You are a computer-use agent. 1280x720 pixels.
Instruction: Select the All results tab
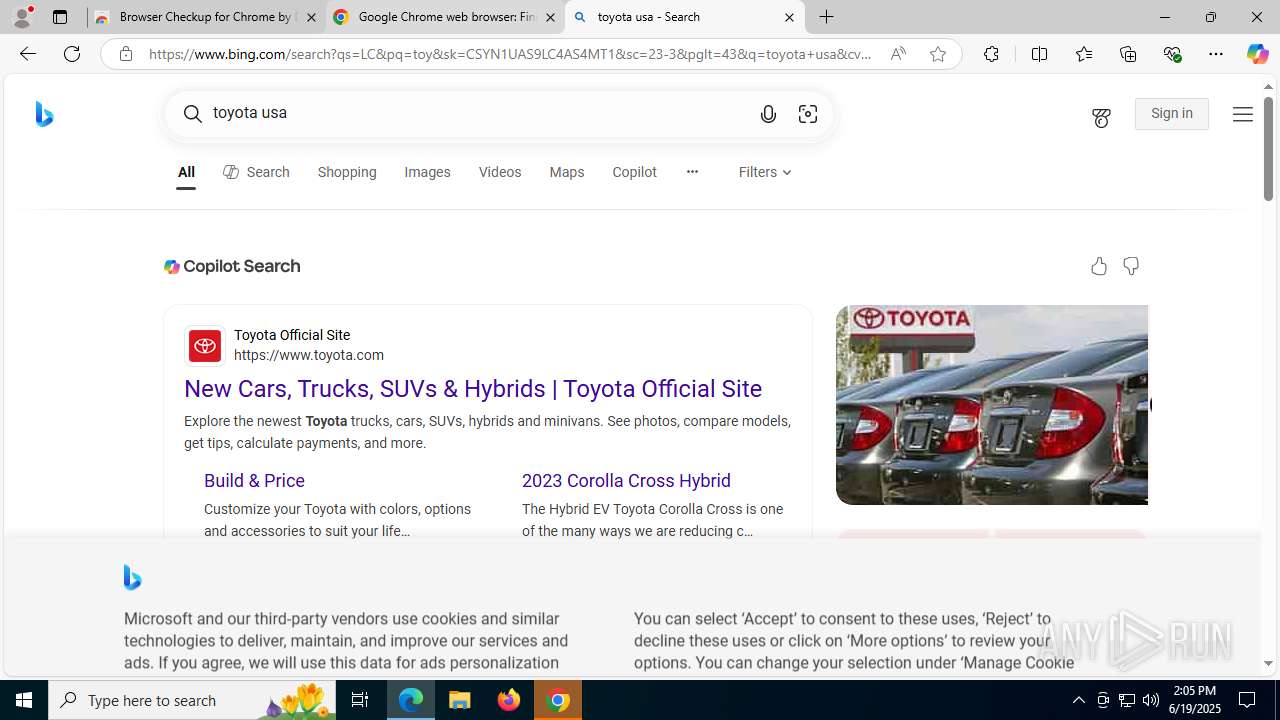[x=186, y=172]
